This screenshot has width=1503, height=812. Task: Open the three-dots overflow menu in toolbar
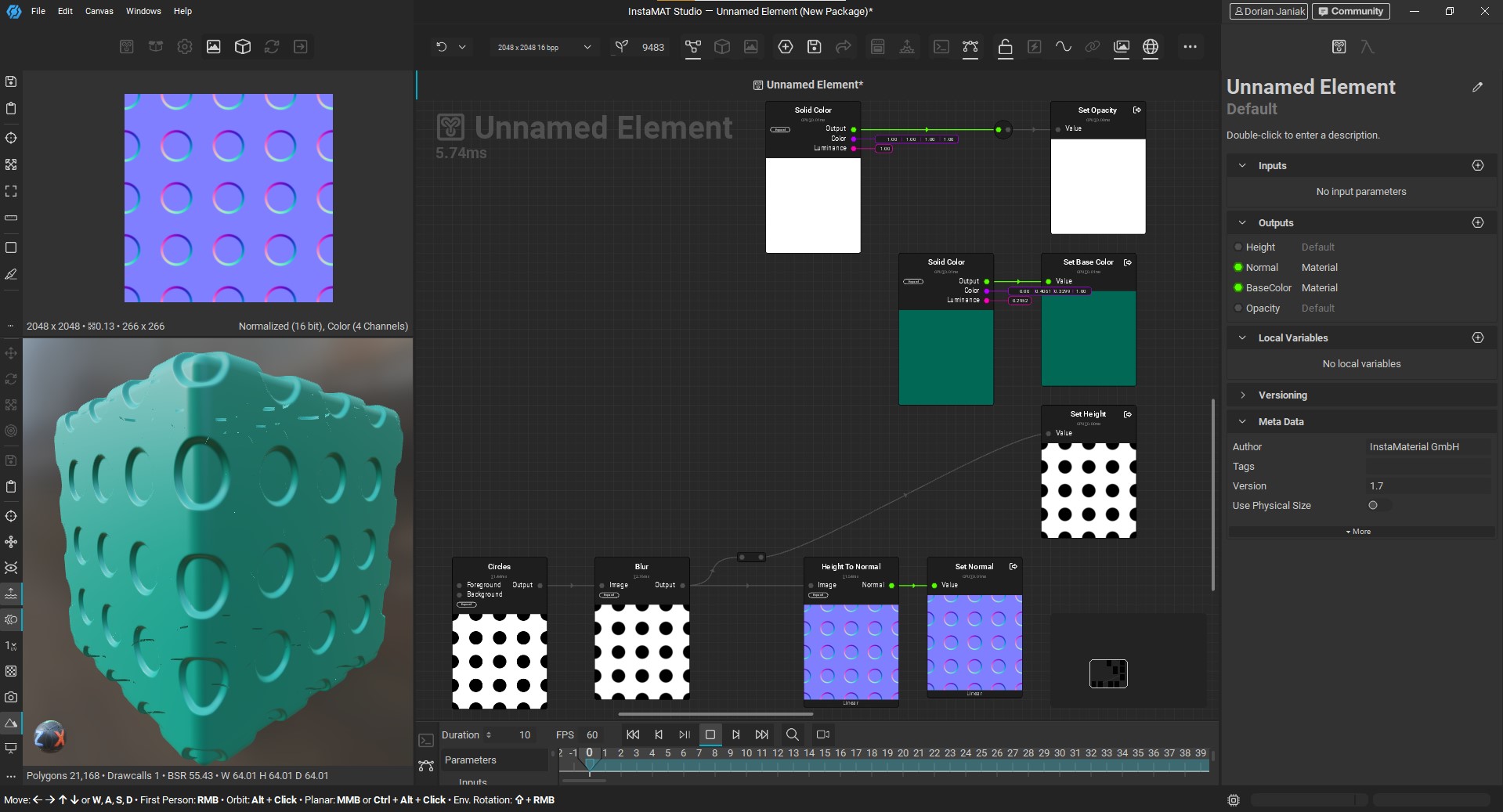[1190, 47]
